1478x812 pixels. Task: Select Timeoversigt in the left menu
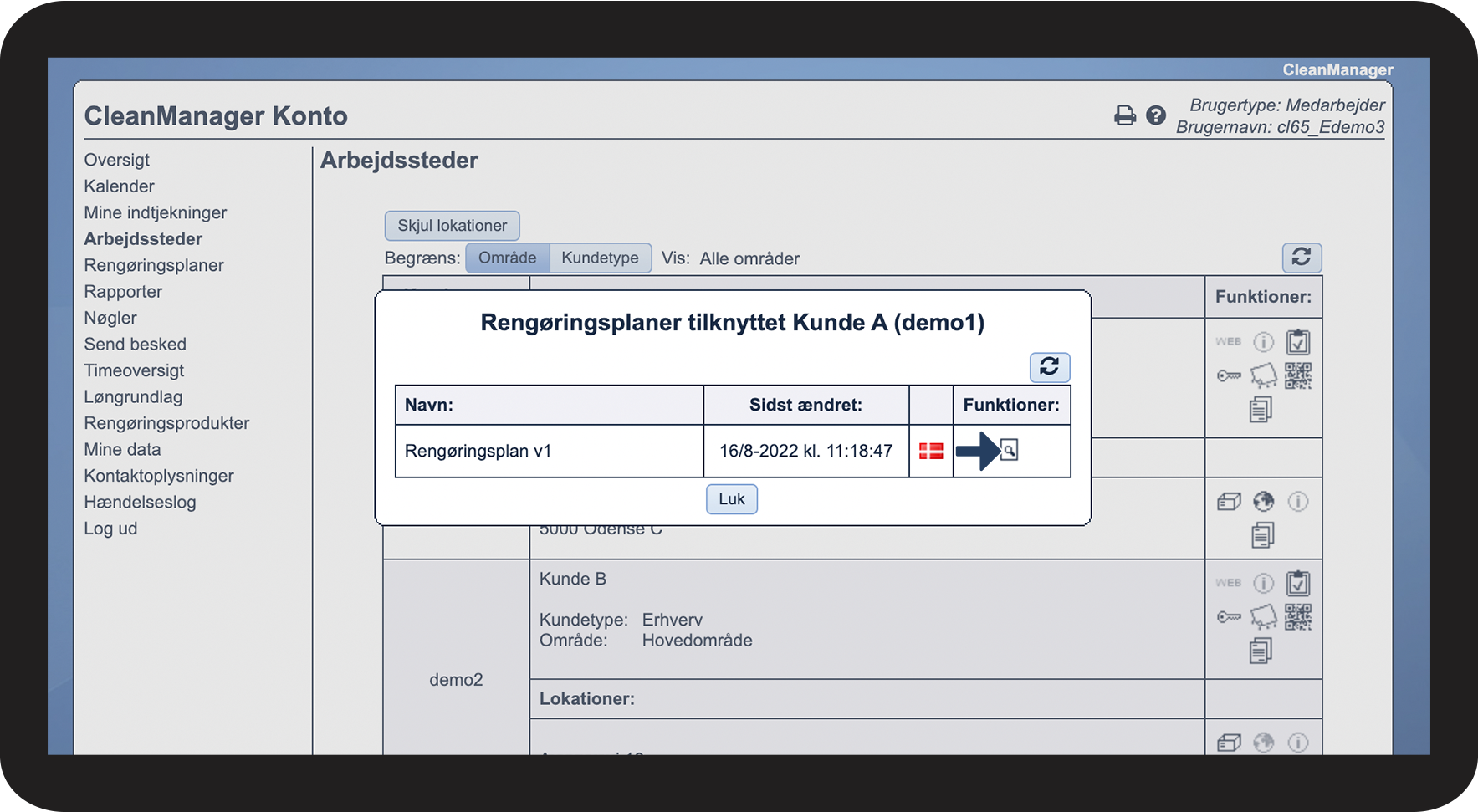pyautogui.click(x=134, y=370)
